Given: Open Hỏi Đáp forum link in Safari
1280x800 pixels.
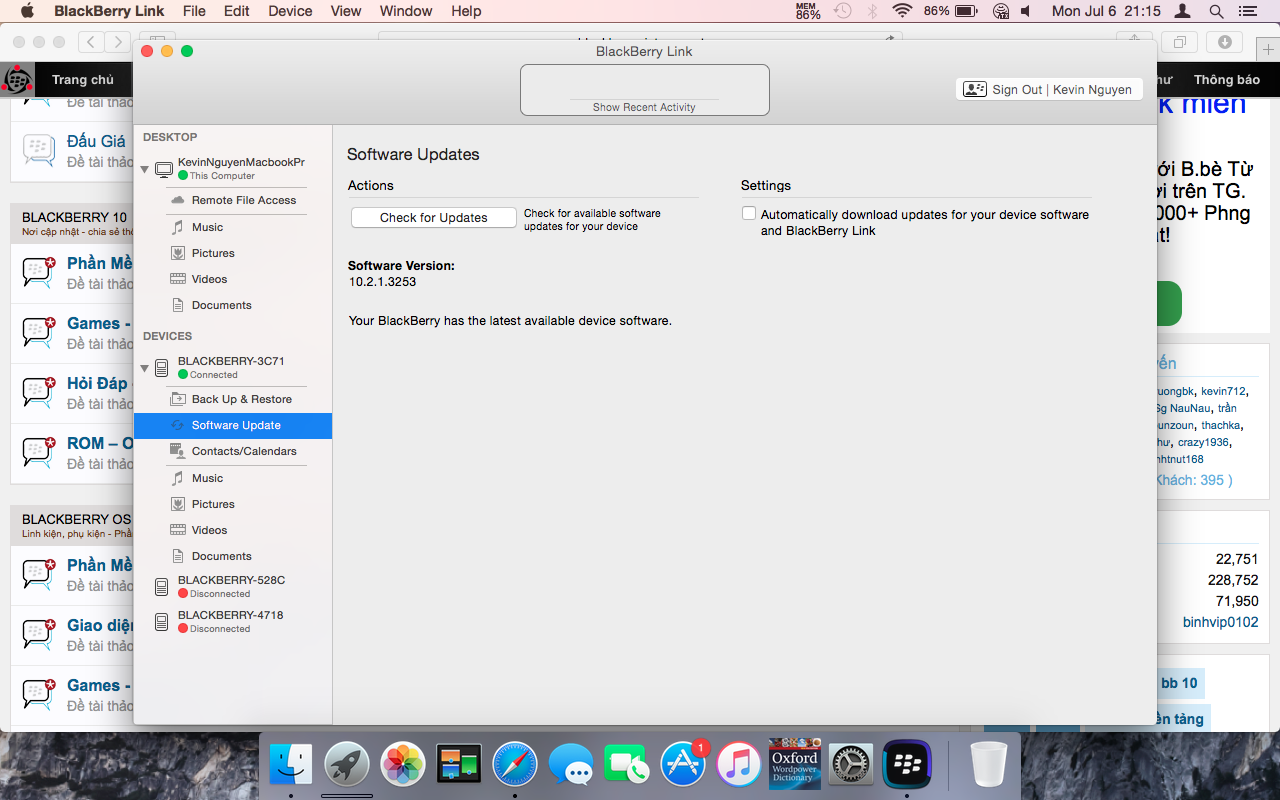Looking at the screenshot, I should pyautogui.click(x=97, y=383).
